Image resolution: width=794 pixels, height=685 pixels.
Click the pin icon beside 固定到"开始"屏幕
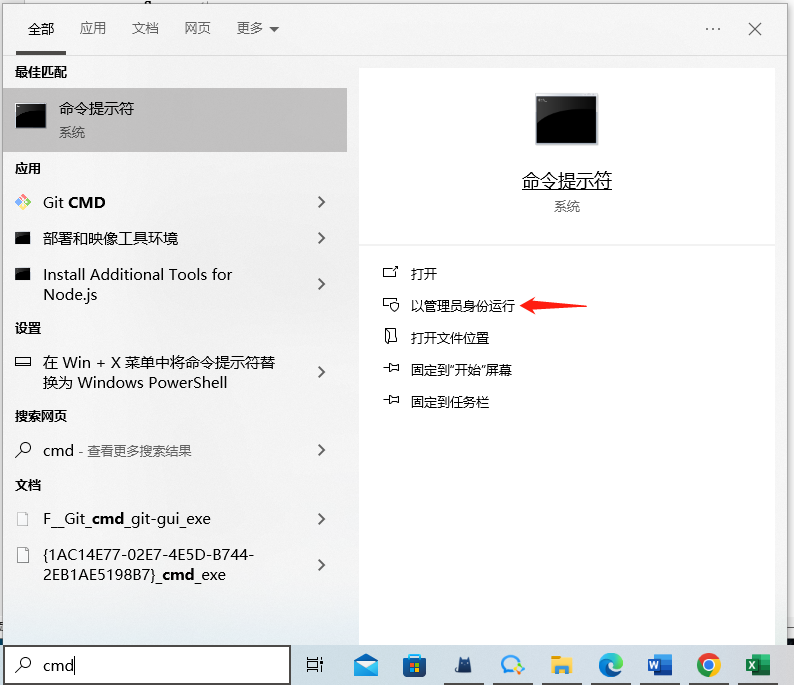[390, 368]
